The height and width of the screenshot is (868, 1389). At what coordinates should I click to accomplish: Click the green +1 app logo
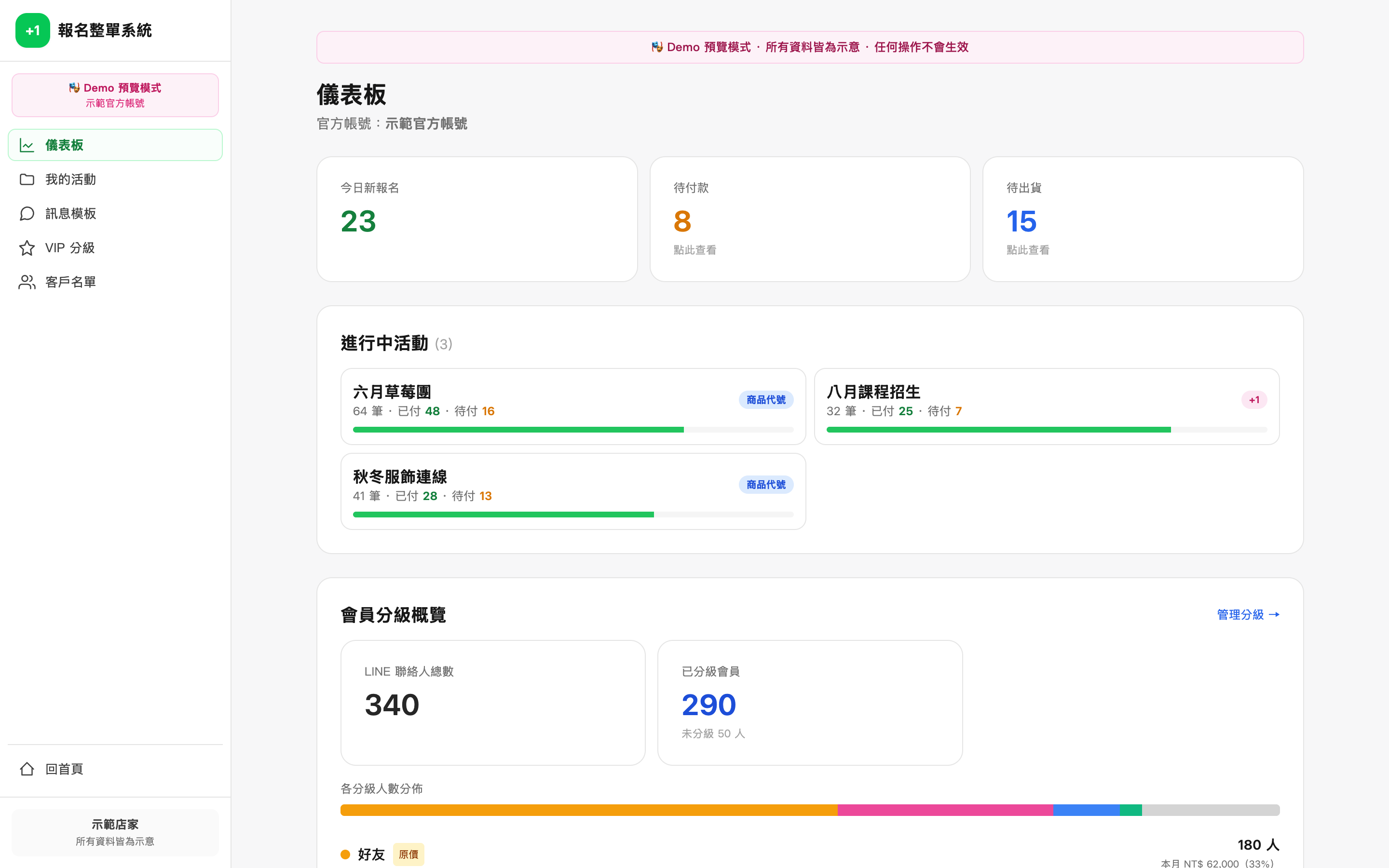pyautogui.click(x=33, y=30)
